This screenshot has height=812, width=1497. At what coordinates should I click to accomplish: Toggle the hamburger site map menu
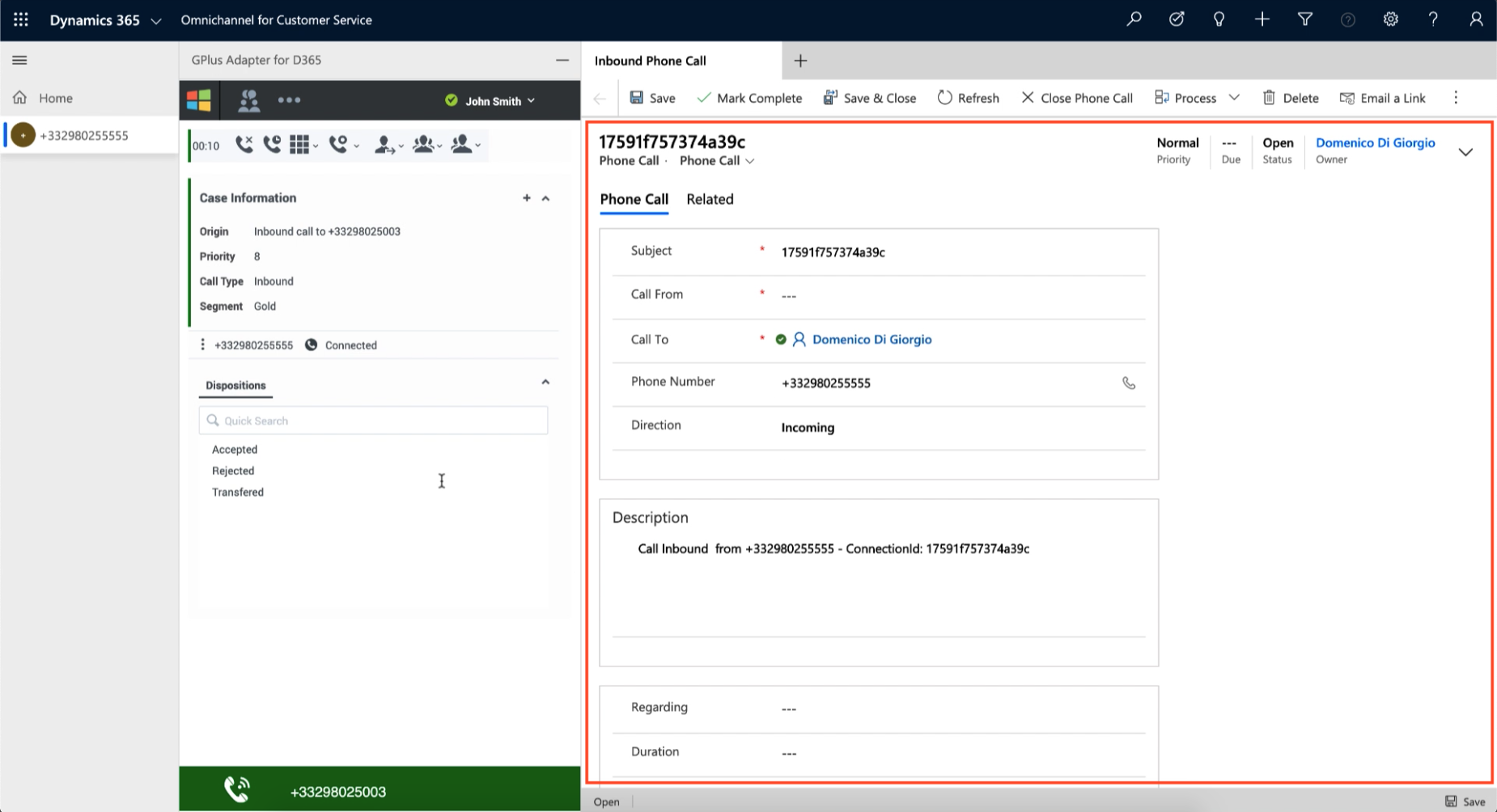(19, 60)
